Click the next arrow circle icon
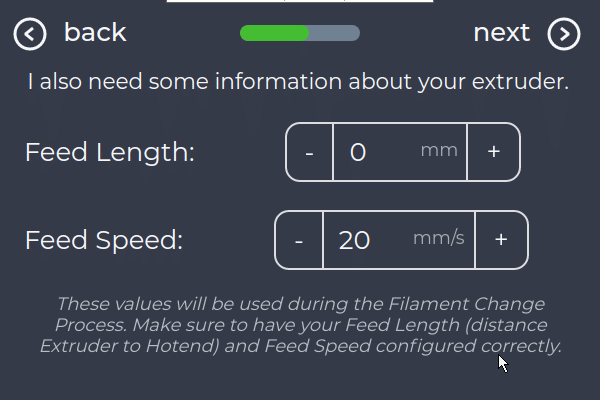Screen dimensions: 600x400 pyautogui.click(x=564, y=34)
